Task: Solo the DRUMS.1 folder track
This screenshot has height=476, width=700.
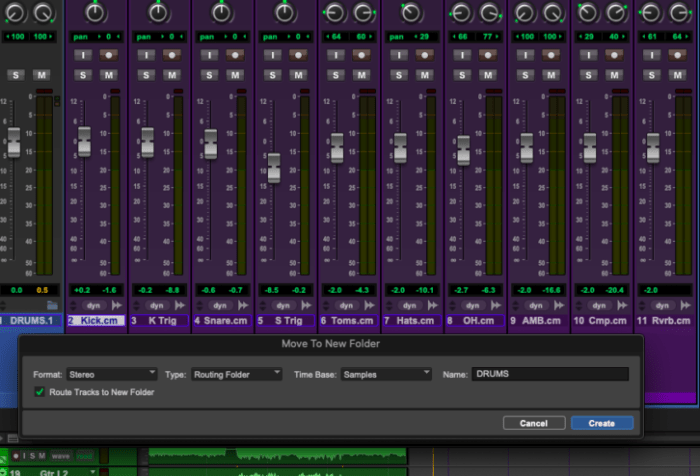Action: point(16,75)
